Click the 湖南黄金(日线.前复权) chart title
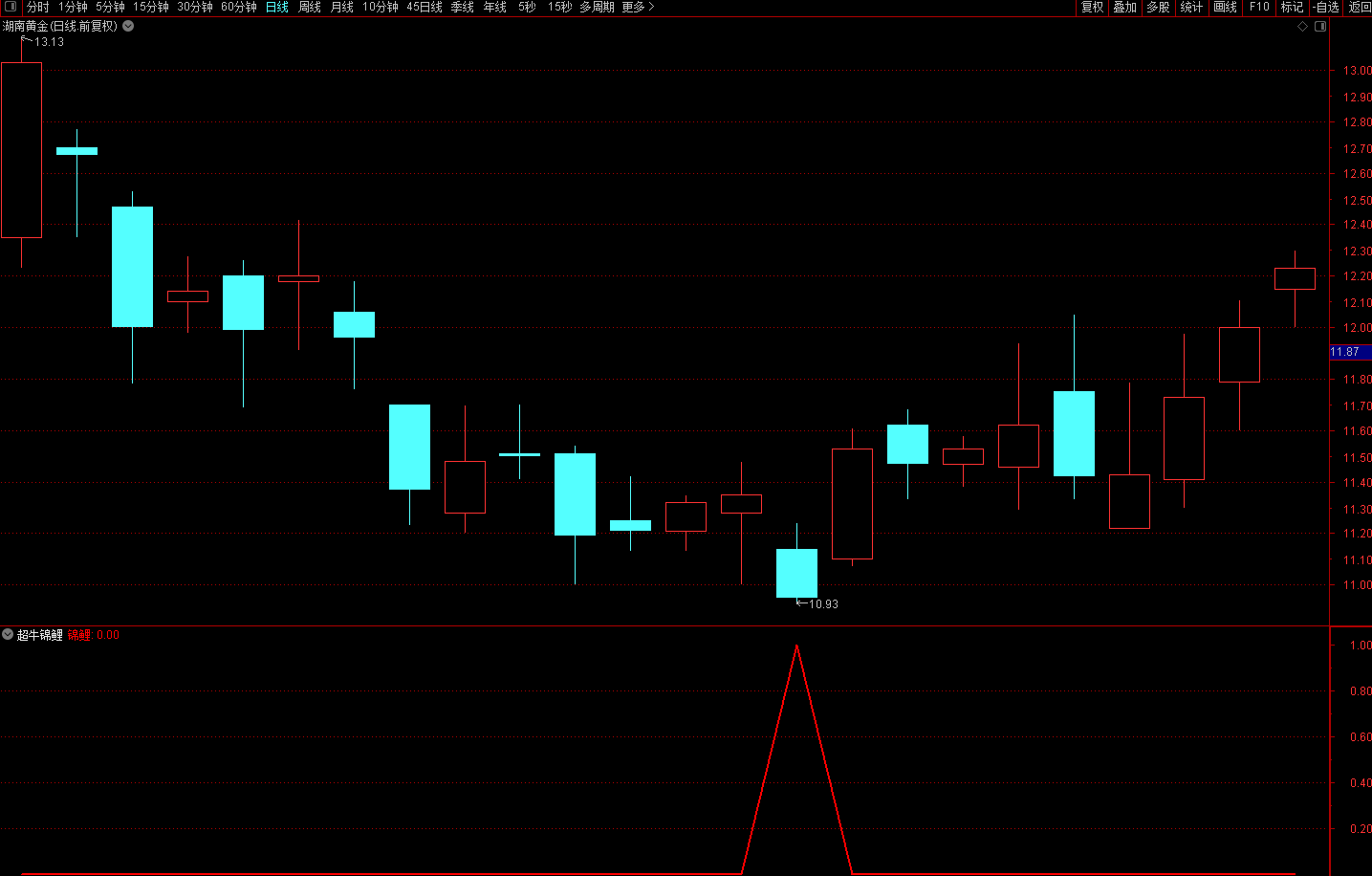1372x876 pixels. tap(60, 27)
